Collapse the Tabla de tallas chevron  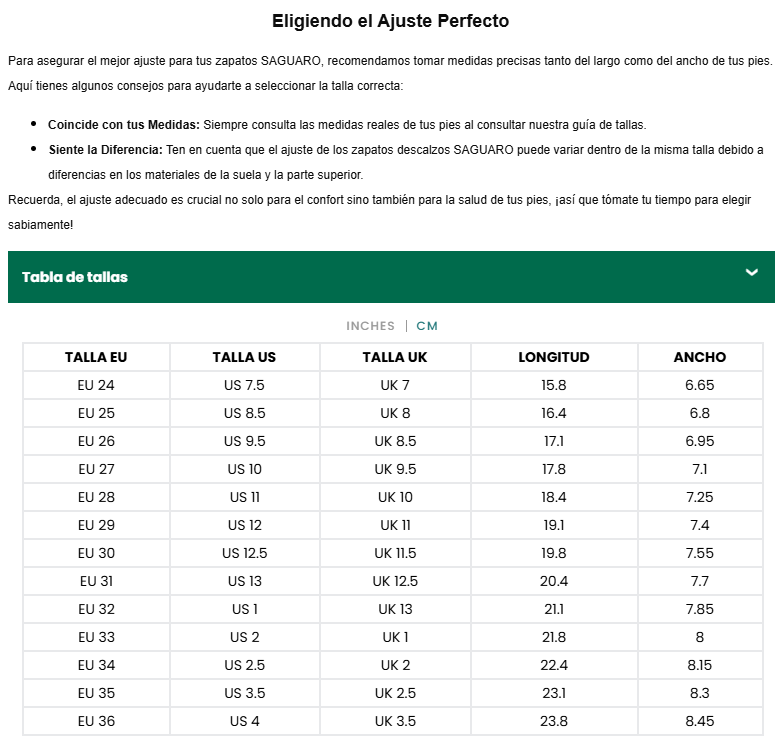(752, 273)
